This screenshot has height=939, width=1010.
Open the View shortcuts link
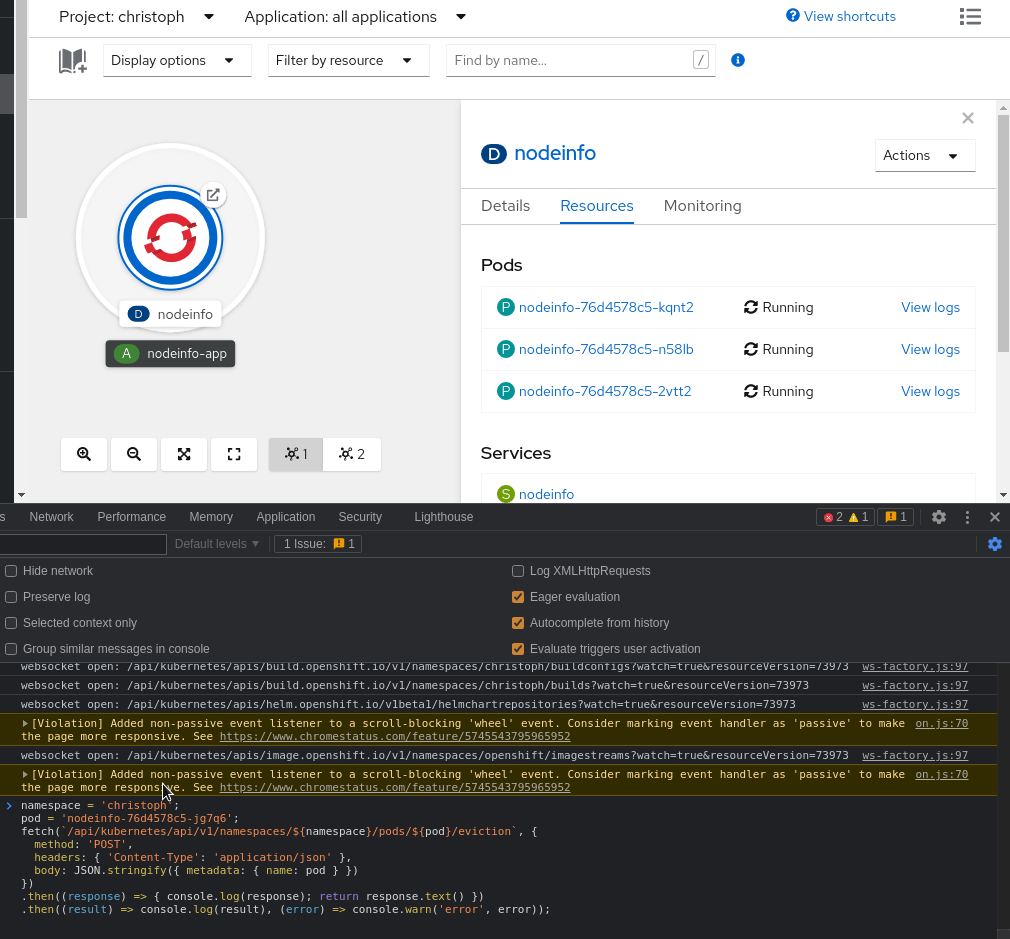(841, 16)
